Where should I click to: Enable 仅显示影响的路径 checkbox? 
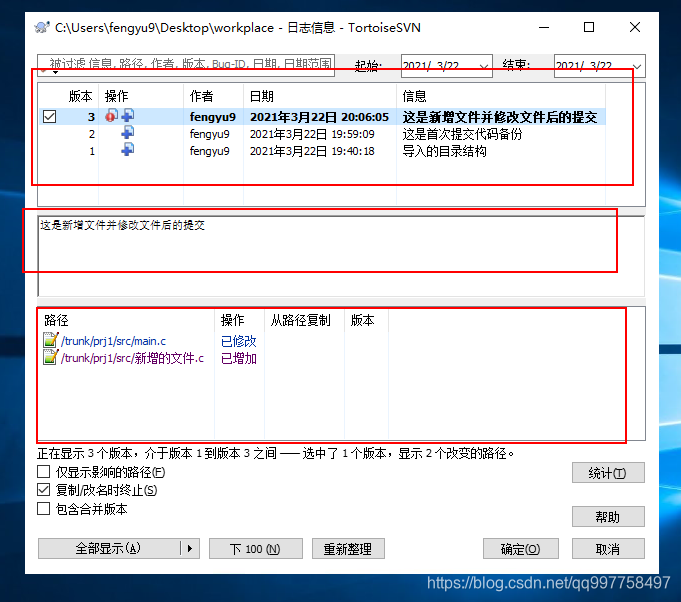point(43,472)
